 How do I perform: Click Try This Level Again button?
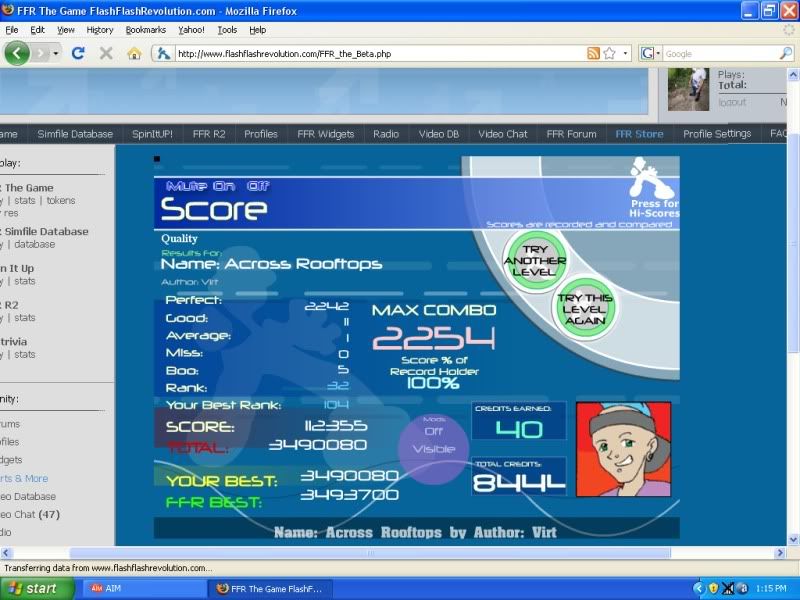[583, 312]
